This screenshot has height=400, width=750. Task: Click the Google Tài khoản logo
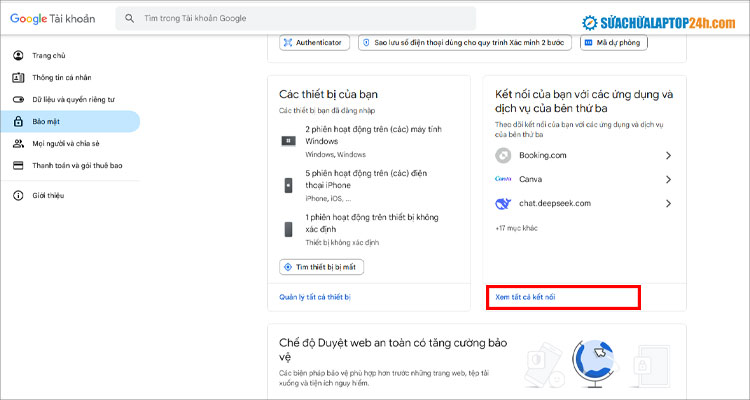(53, 19)
